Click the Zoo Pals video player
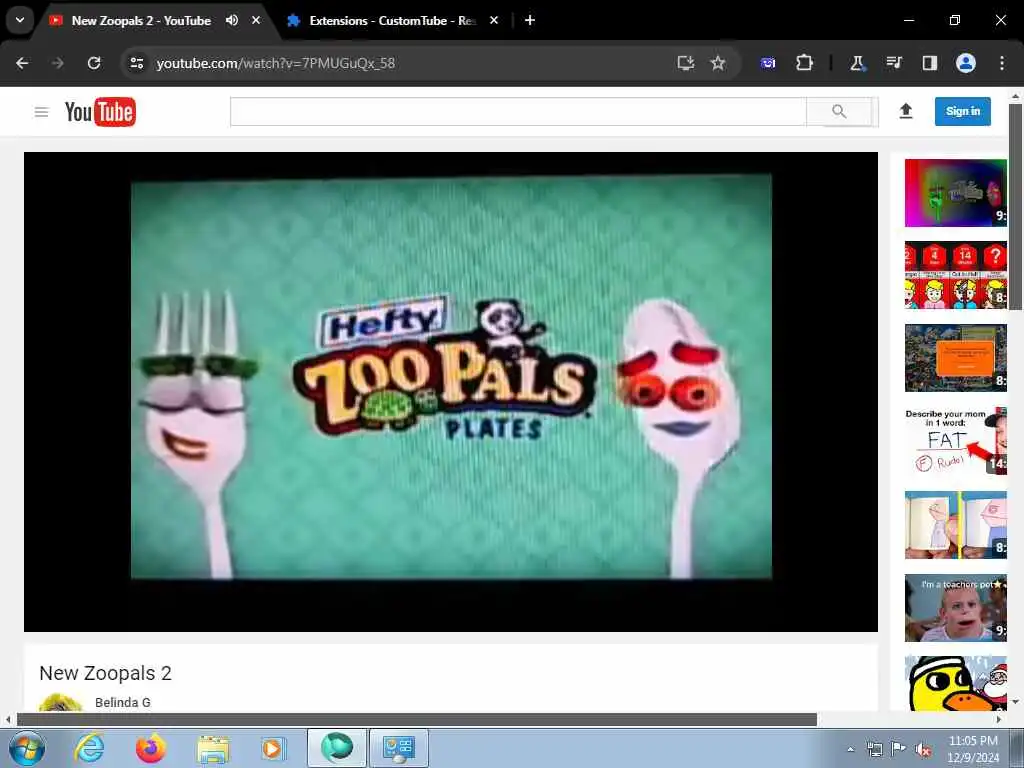The image size is (1024, 768). point(451,392)
